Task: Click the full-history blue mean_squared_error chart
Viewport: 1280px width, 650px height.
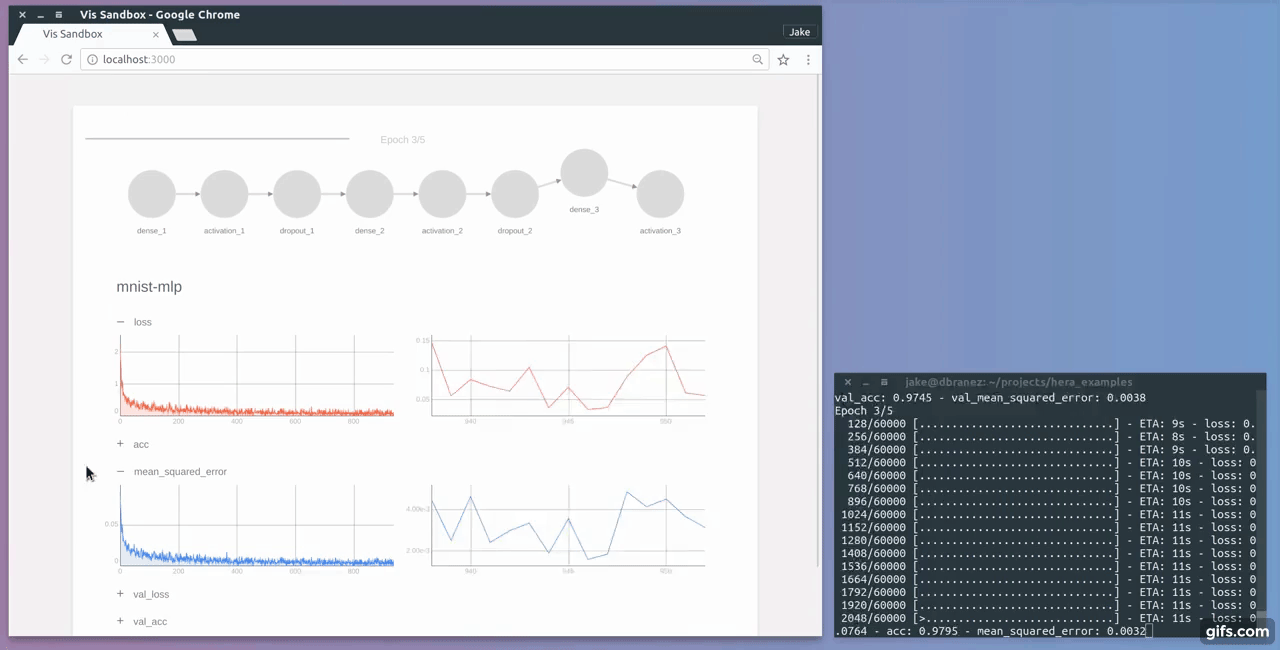Action: click(x=256, y=526)
